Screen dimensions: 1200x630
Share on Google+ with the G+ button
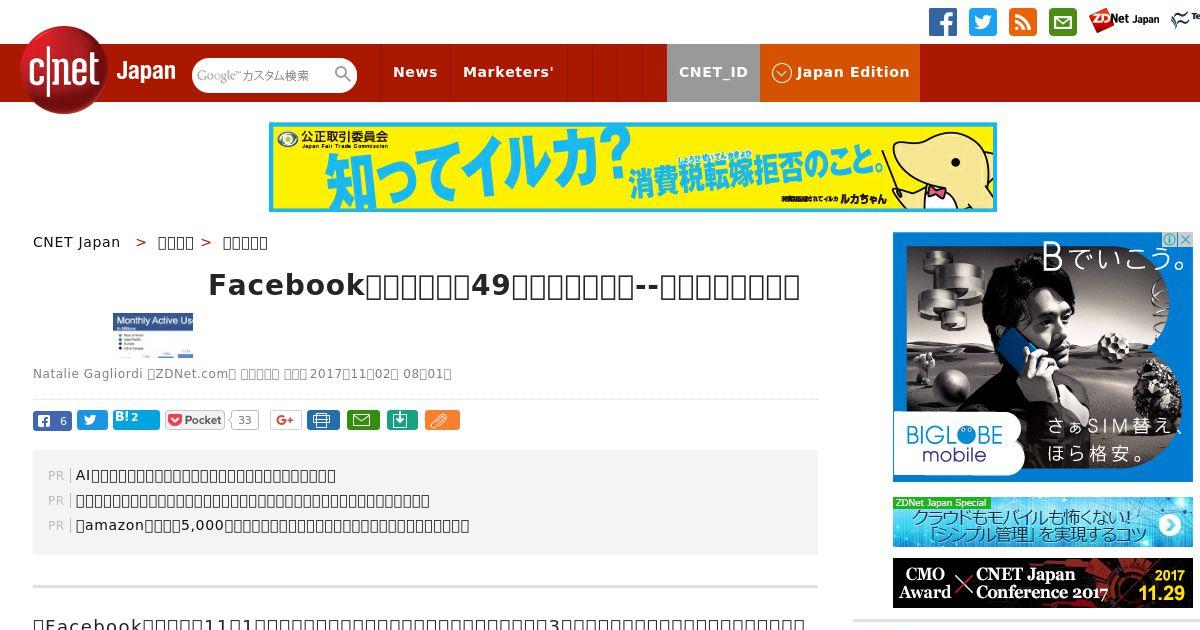tap(285, 420)
